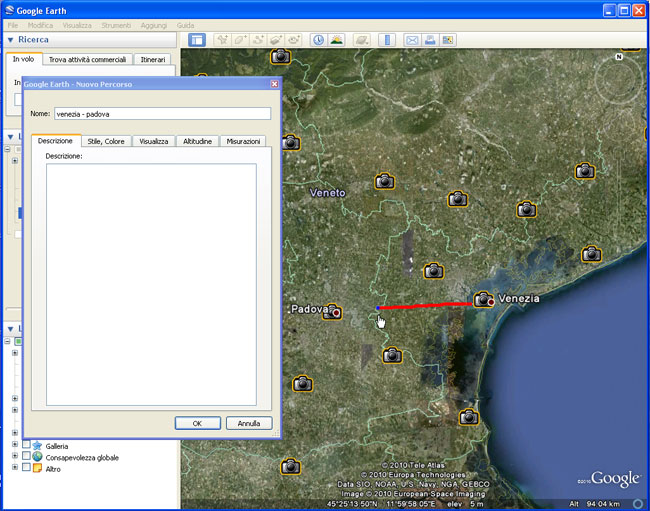Image resolution: width=650 pixels, height=511 pixels.
Task: Toggle the sidebar panel toolbar icon
Action: (197, 40)
